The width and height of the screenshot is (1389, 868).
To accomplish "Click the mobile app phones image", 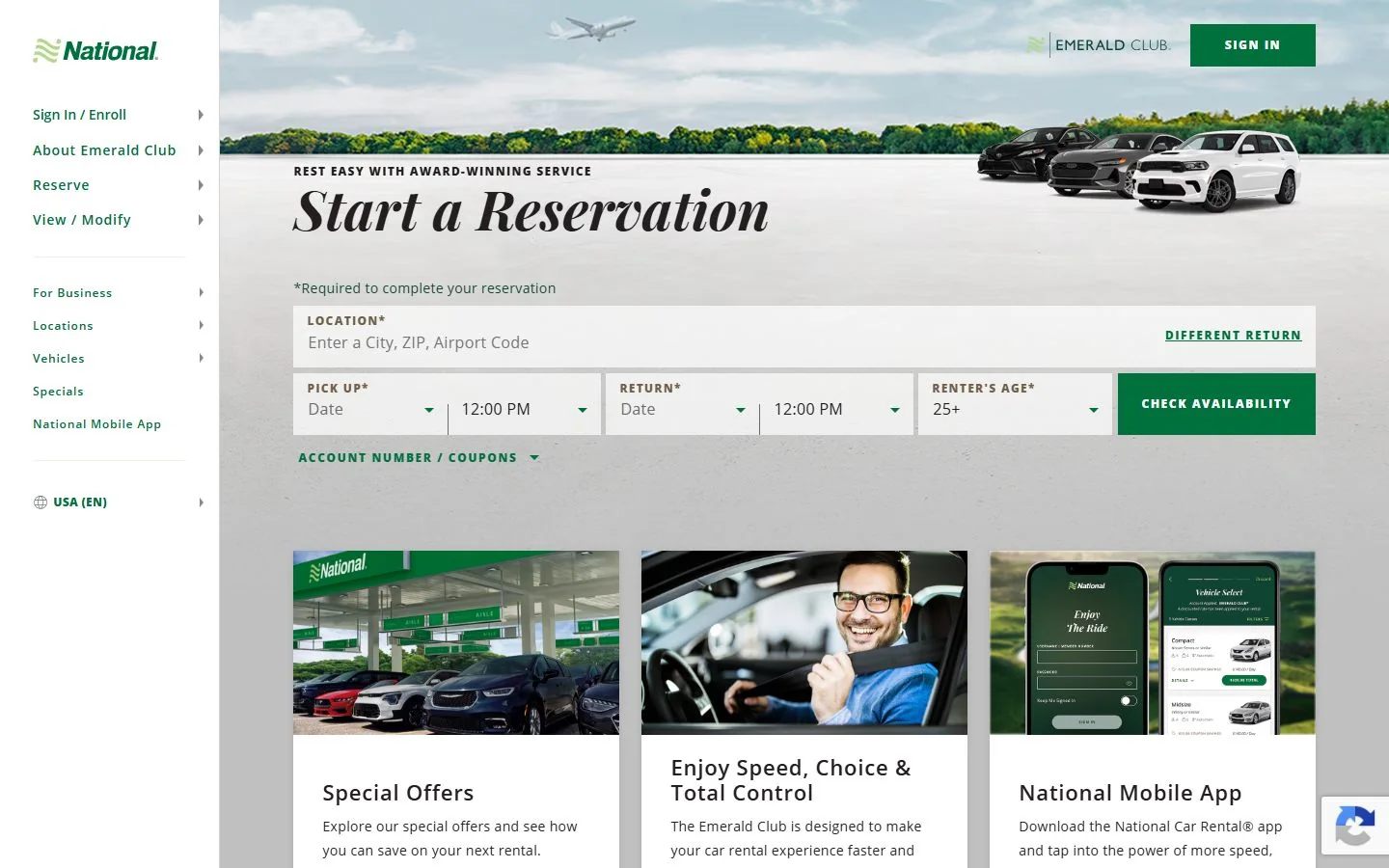I will pyautogui.click(x=1153, y=642).
